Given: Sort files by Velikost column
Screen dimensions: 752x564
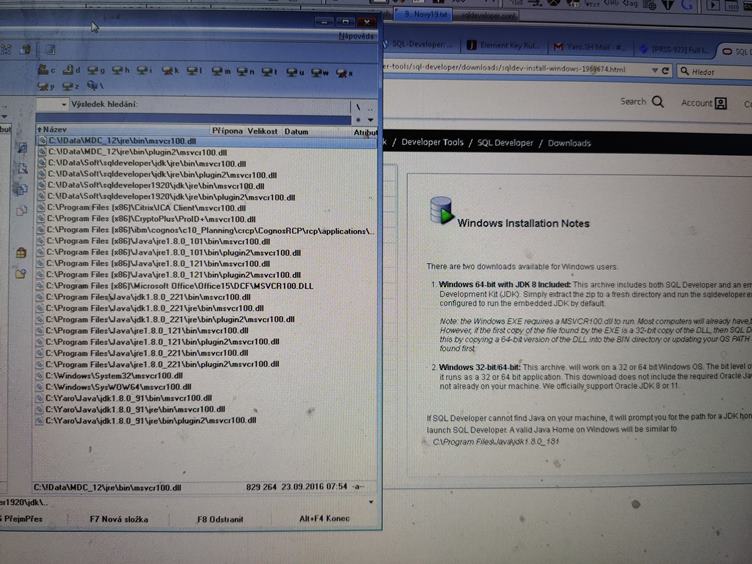Looking at the screenshot, I should tap(263, 131).
